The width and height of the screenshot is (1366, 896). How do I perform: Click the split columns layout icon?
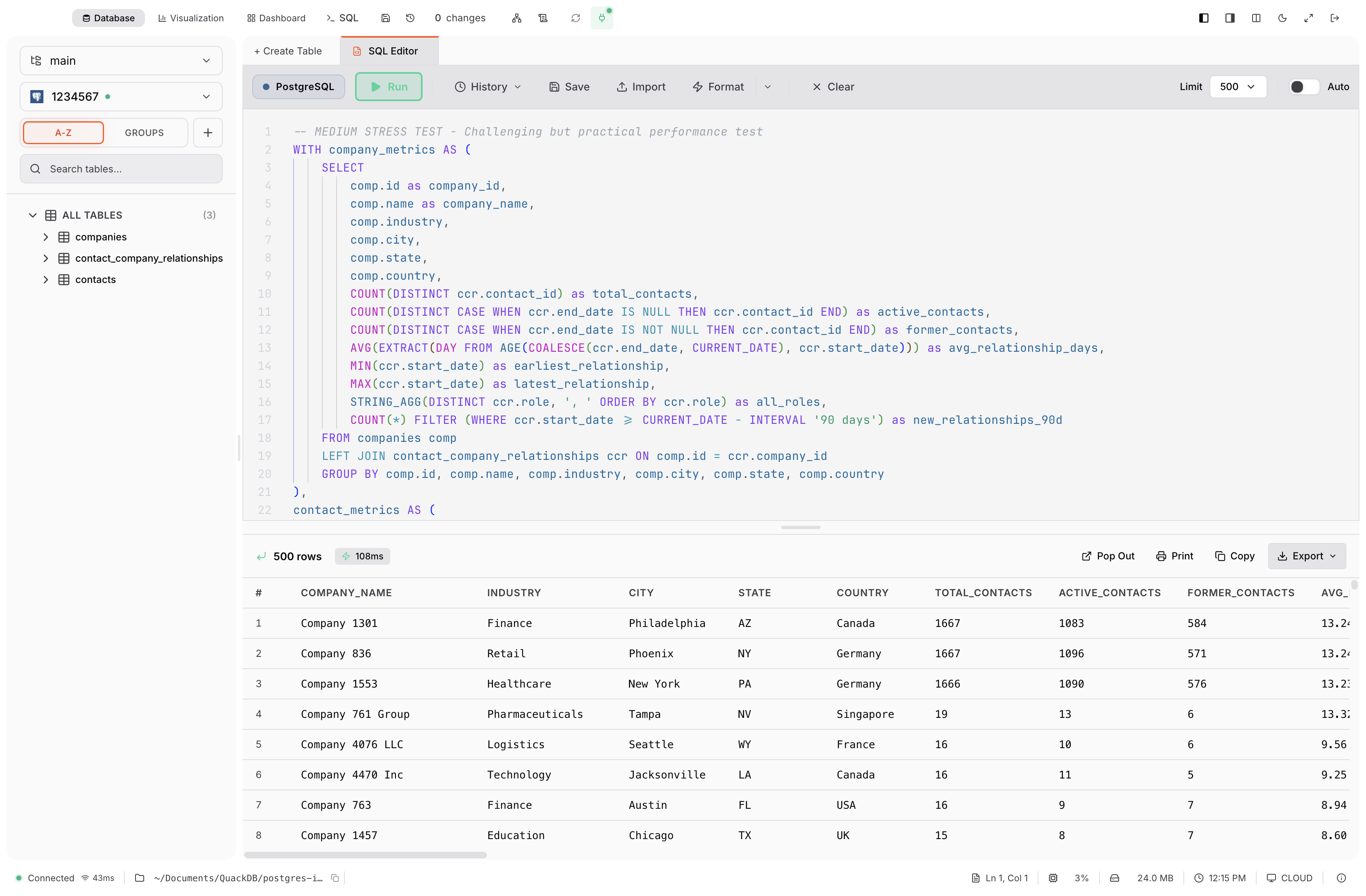coord(1256,18)
